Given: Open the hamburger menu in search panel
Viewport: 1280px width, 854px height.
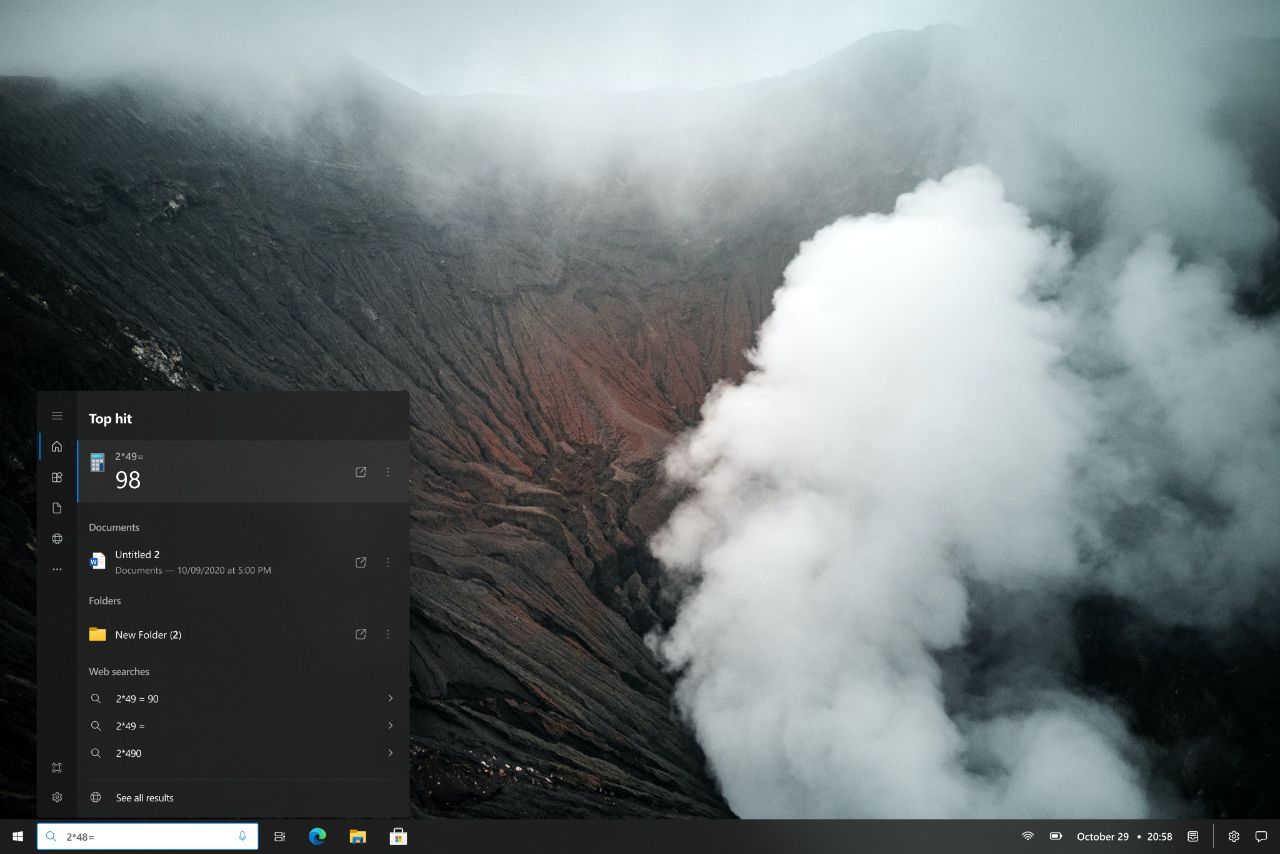Looking at the screenshot, I should tap(57, 416).
